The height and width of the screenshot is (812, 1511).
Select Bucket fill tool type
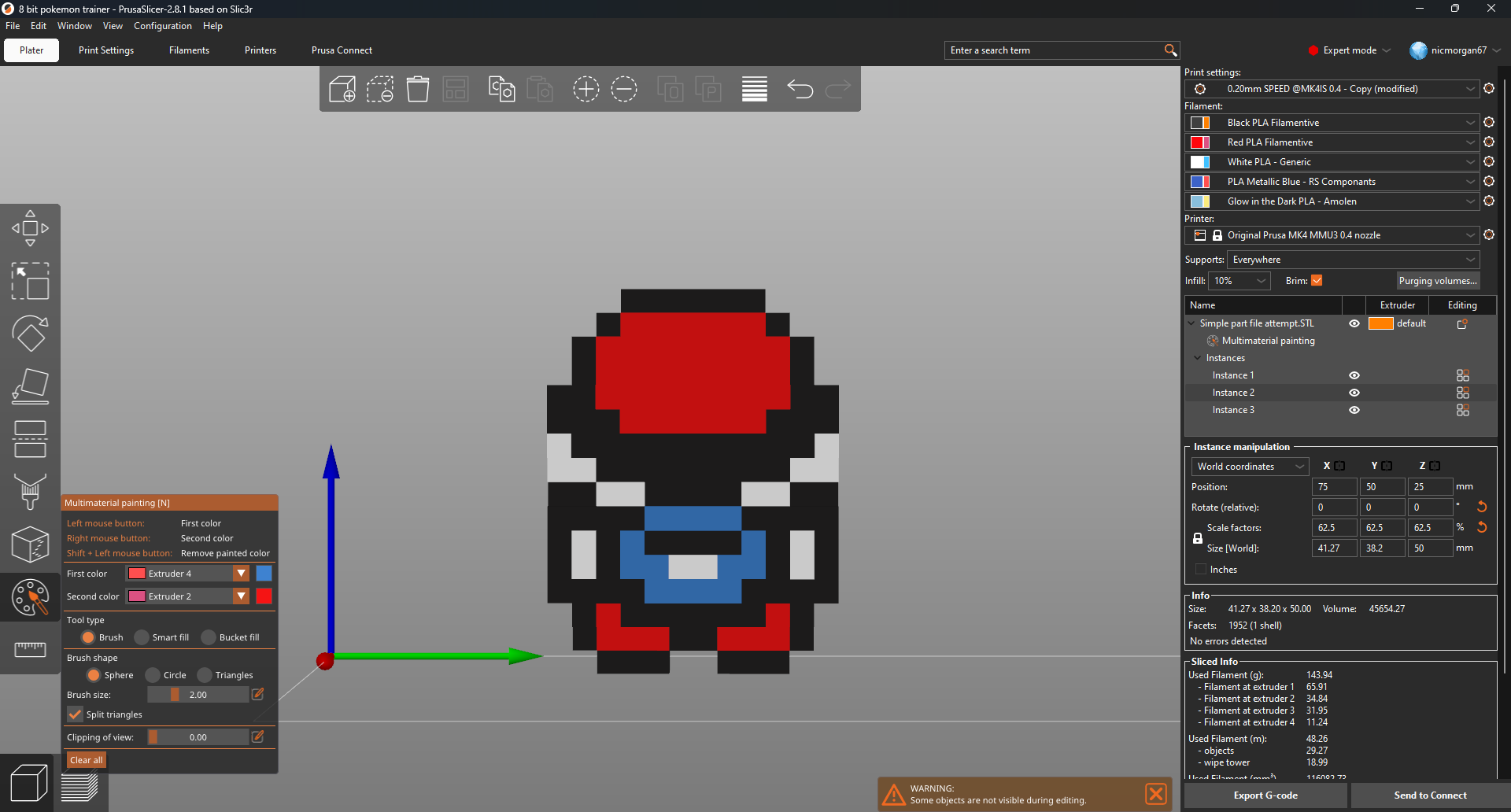[209, 637]
